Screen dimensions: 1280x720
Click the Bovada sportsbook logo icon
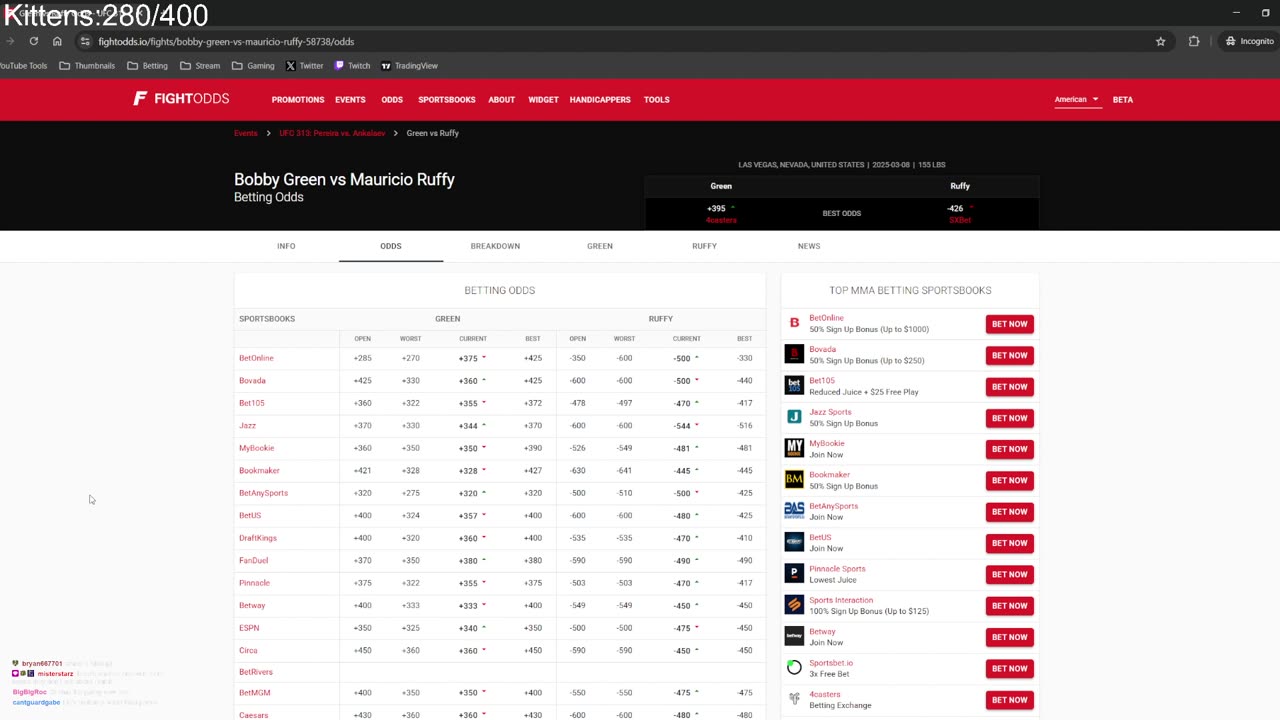pyautogui.click(x=794, y=354)
